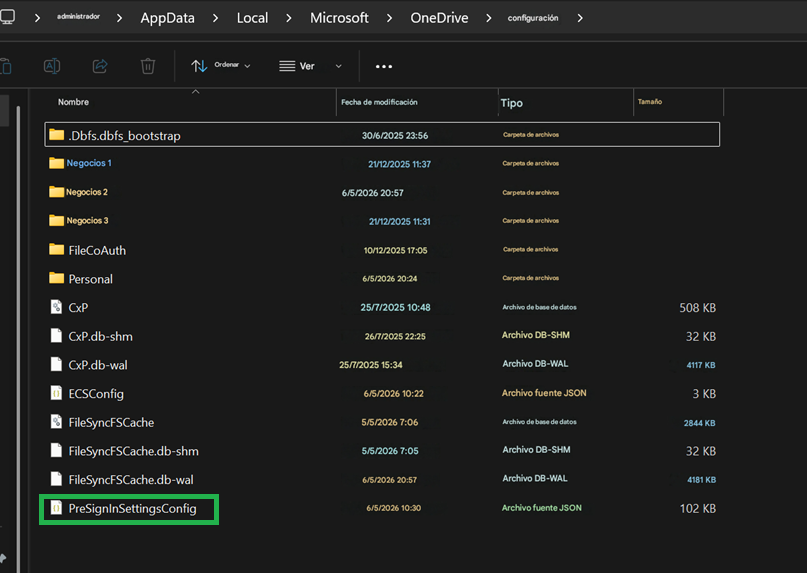Image resolution: width=807 pixels, height=573 pixels.
Task: Click the date 6/5/2026 10:30
Action: [394, 508]
